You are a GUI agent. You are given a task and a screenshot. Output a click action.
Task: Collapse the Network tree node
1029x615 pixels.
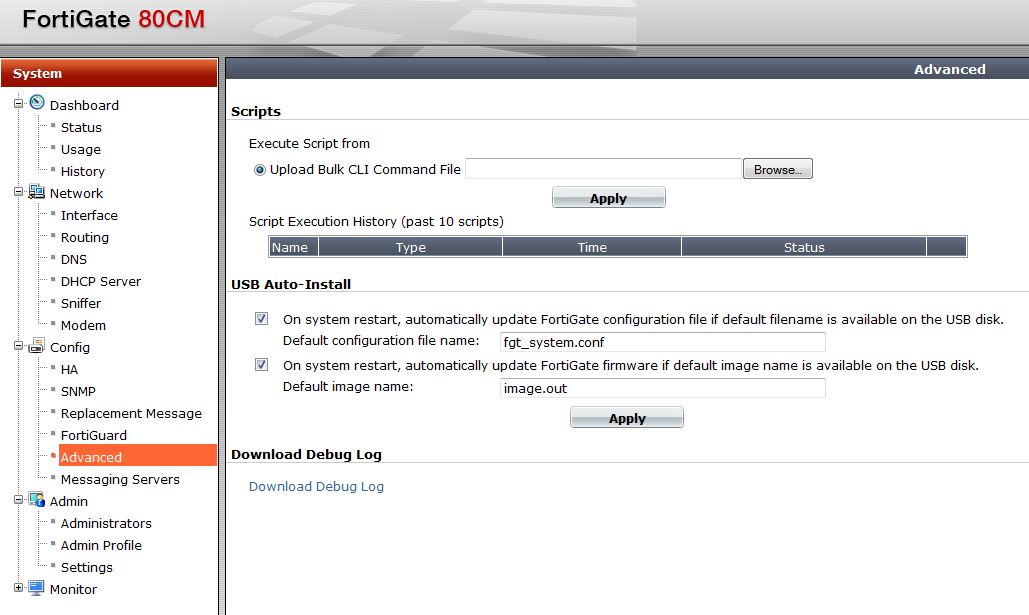[18, 192]
